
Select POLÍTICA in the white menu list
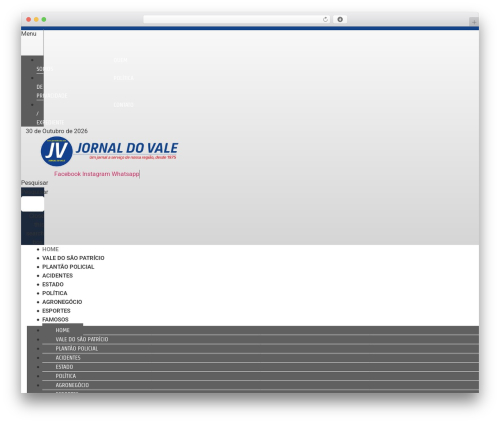tap(55, 293)
